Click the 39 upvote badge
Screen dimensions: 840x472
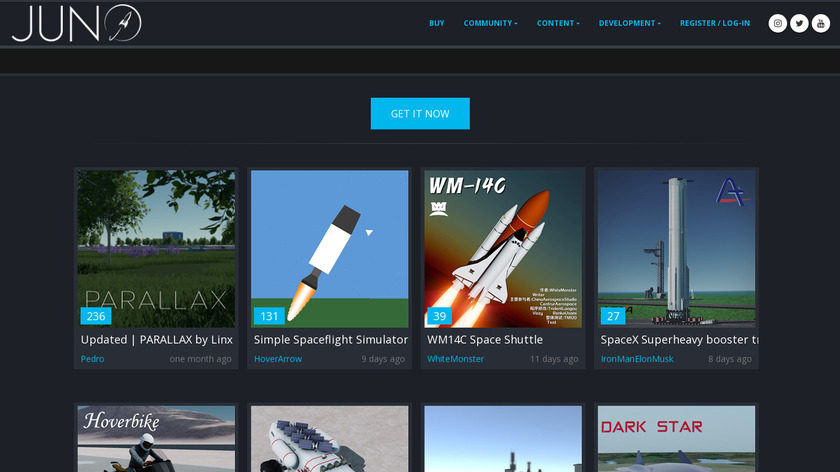439,316
